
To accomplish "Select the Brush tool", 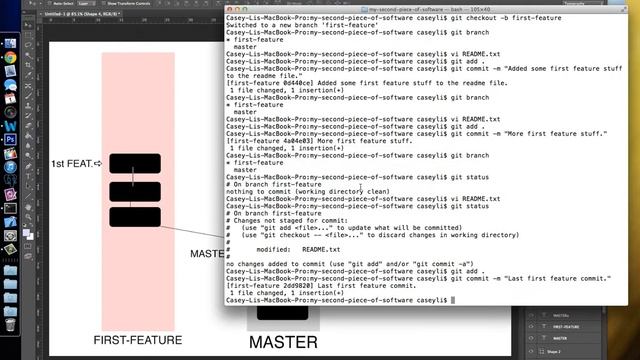I will pos(28,96).
